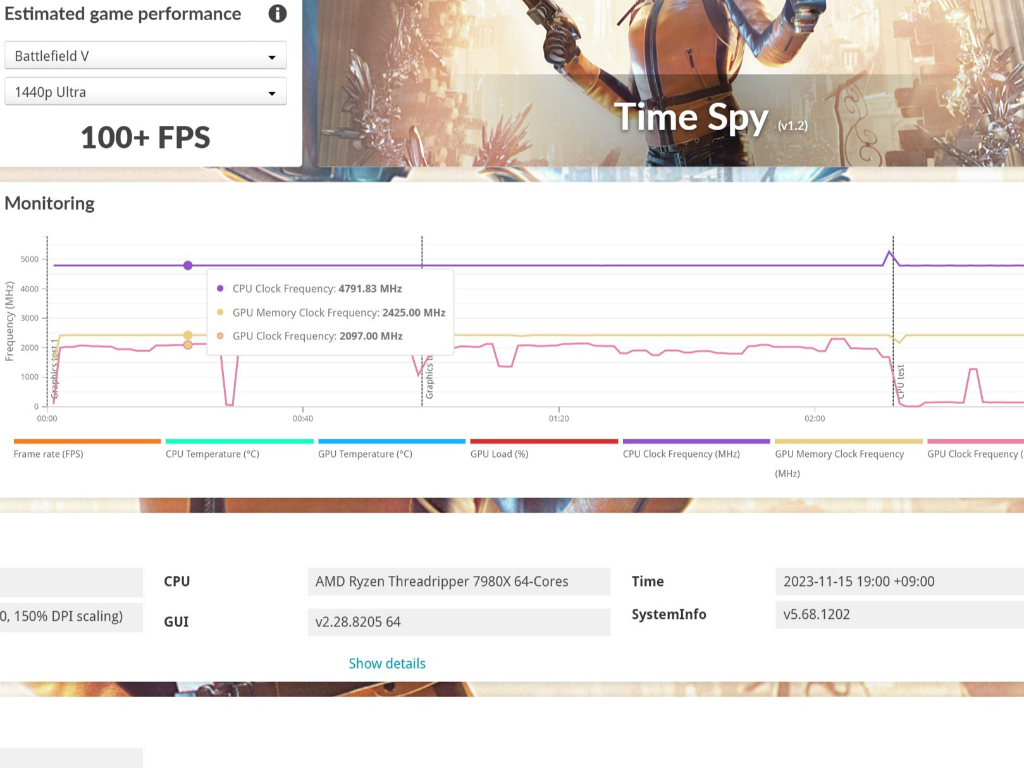Viewport: 1024px width, 768px height.
Task: Click the CPU clock spike near CPU test
Action: [889, 252]
